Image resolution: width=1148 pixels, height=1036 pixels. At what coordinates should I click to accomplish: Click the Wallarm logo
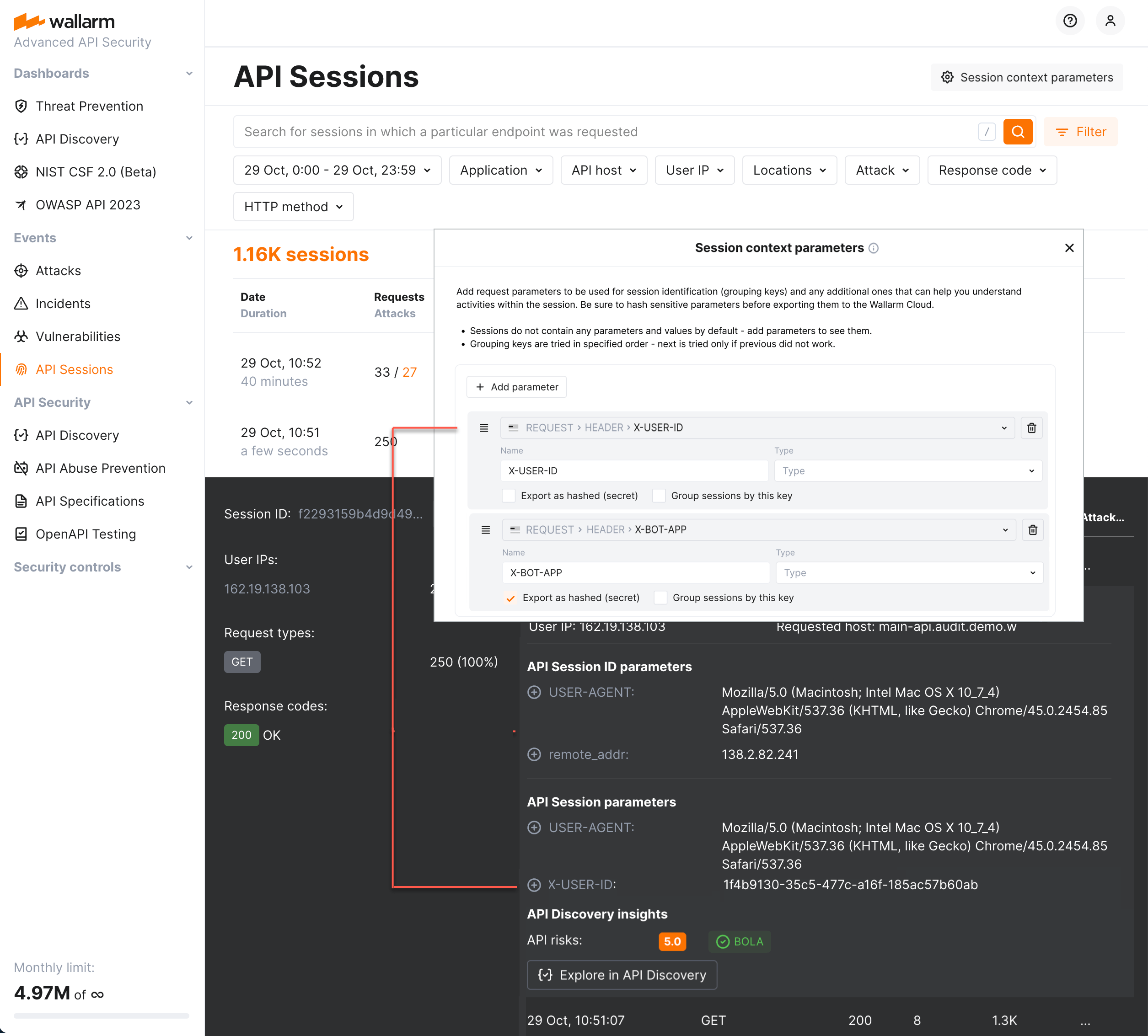pyautogui.click(x=64, y=21)
